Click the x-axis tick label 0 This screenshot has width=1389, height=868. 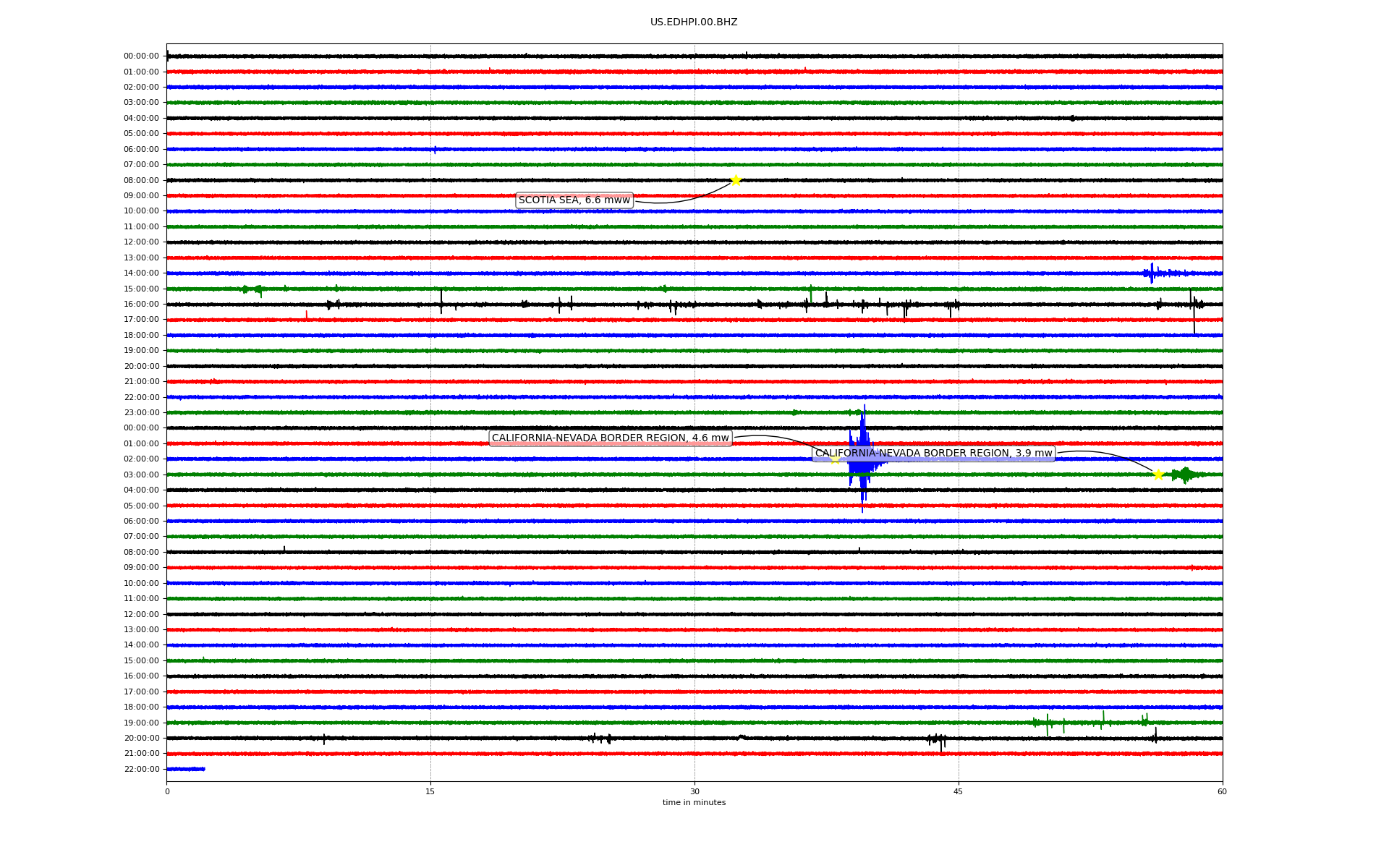[x=167, y=791]
